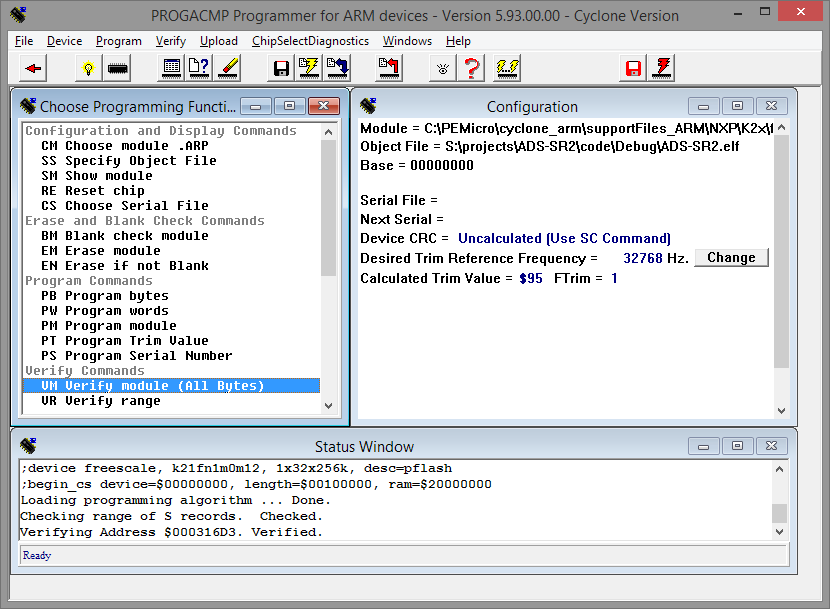This screenshot has width=830, height=609.
Task: Select SM Show module command
Action: click(x=172, y=175)
